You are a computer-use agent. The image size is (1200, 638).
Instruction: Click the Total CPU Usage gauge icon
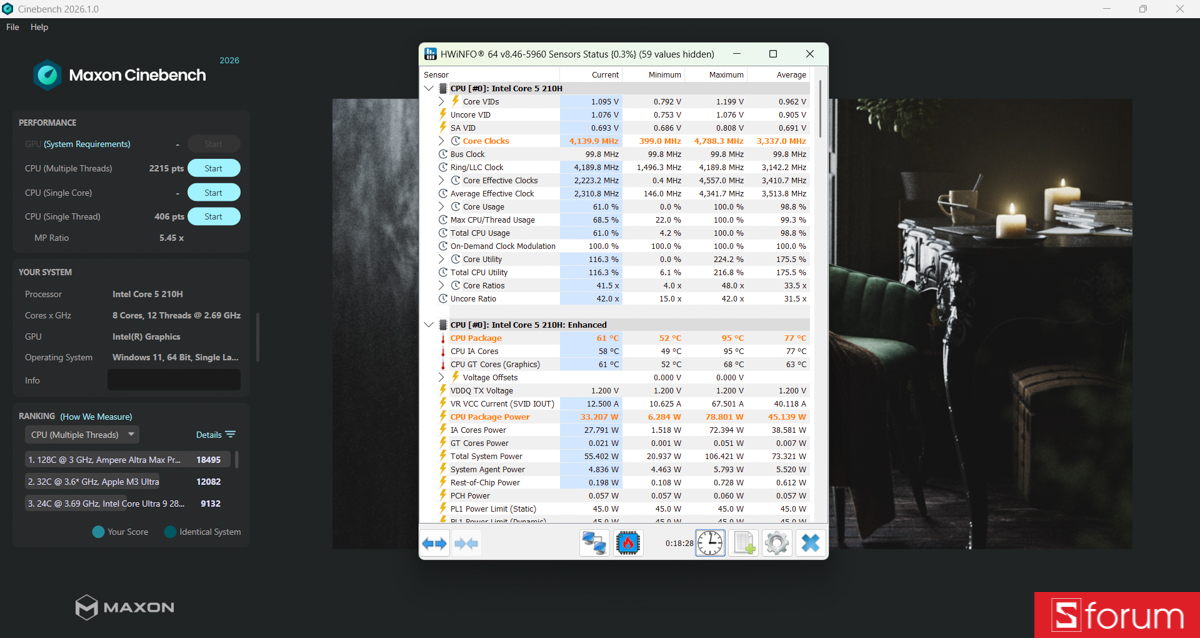[x=443, y=233]
